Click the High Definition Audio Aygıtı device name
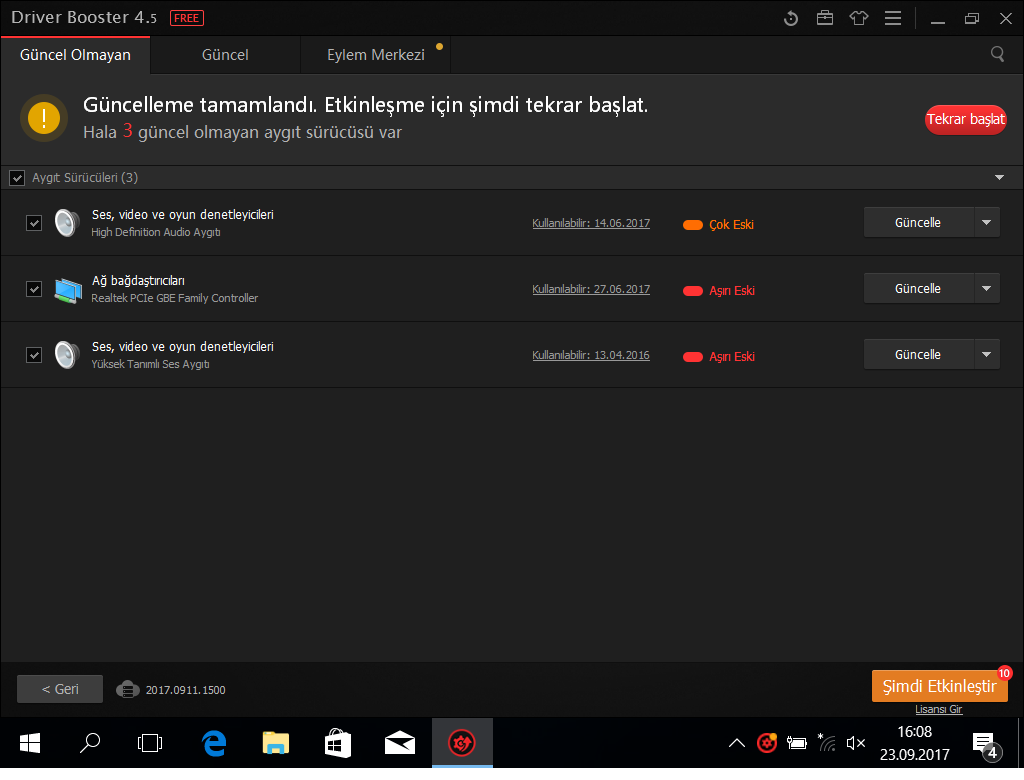The image size is (1024, 780). (x=155, y=233)
